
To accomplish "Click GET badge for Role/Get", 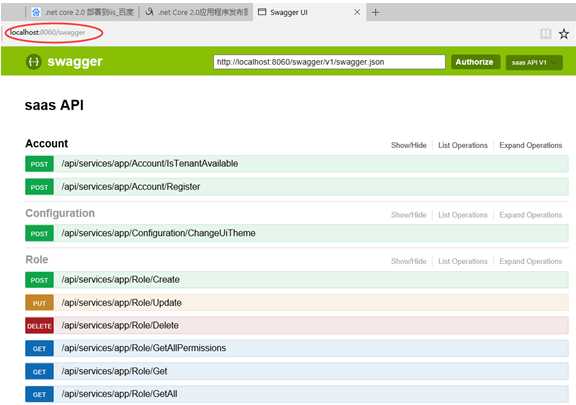I will pos(39,372).
